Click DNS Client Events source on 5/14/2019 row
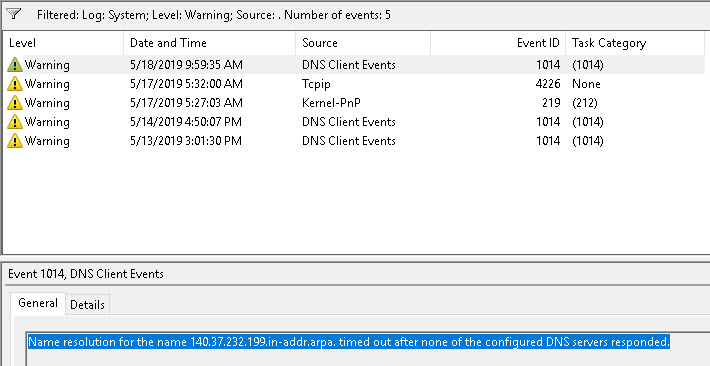This screenshot has width=710, height=366. (349, 122)
